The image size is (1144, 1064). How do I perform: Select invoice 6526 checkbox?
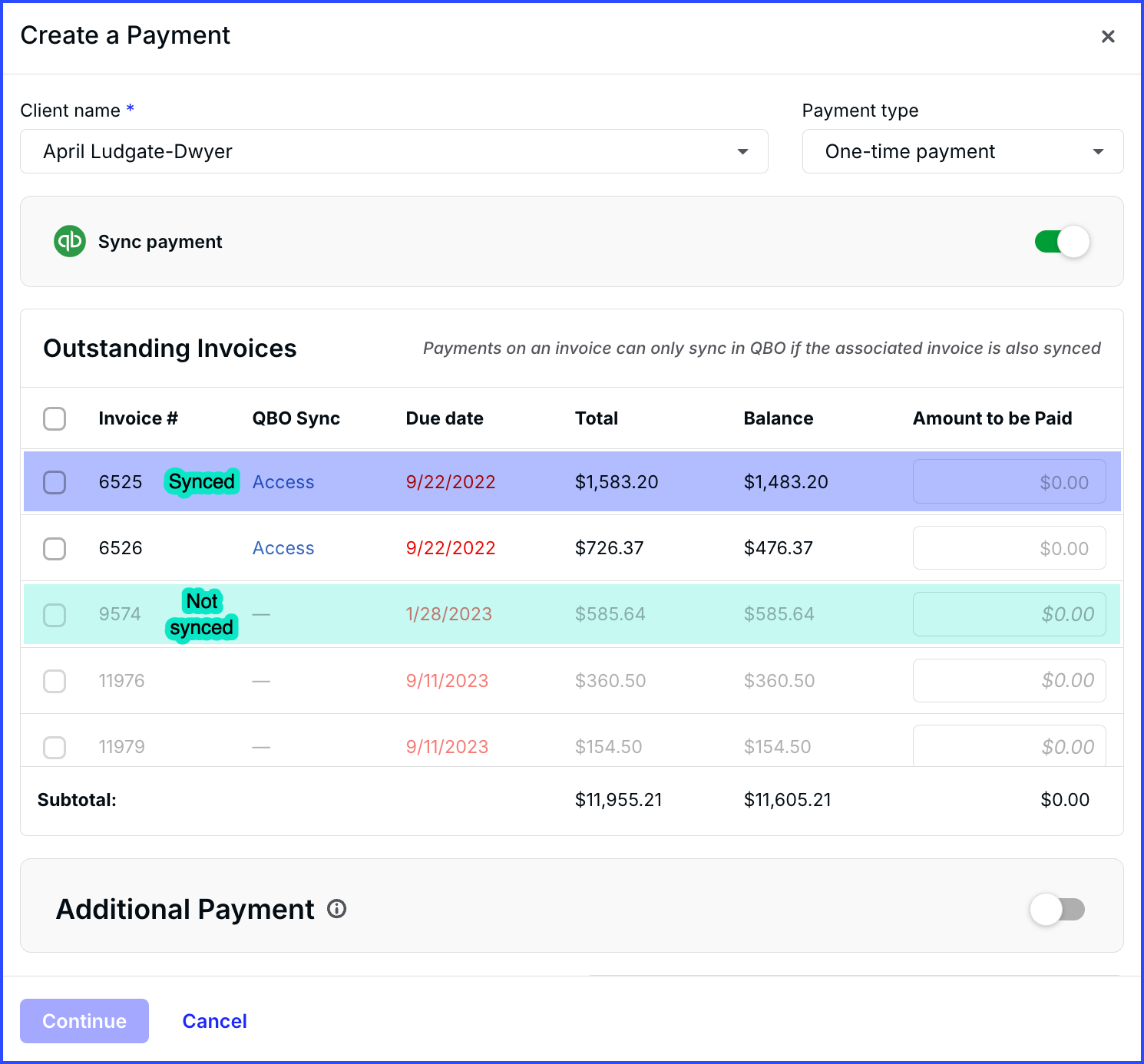click(55, 548)
